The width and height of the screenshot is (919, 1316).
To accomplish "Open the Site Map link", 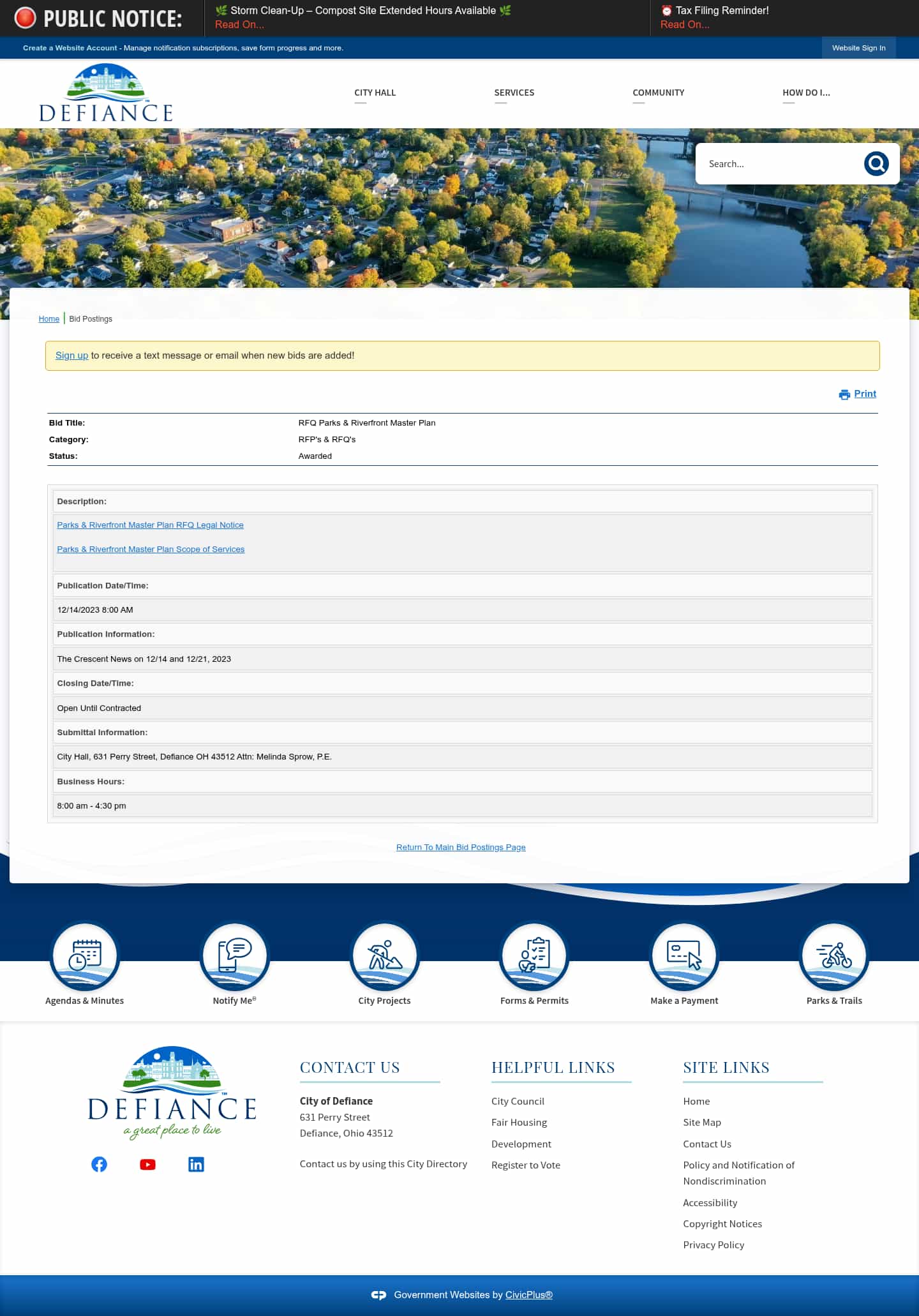I will point(702,1123).
